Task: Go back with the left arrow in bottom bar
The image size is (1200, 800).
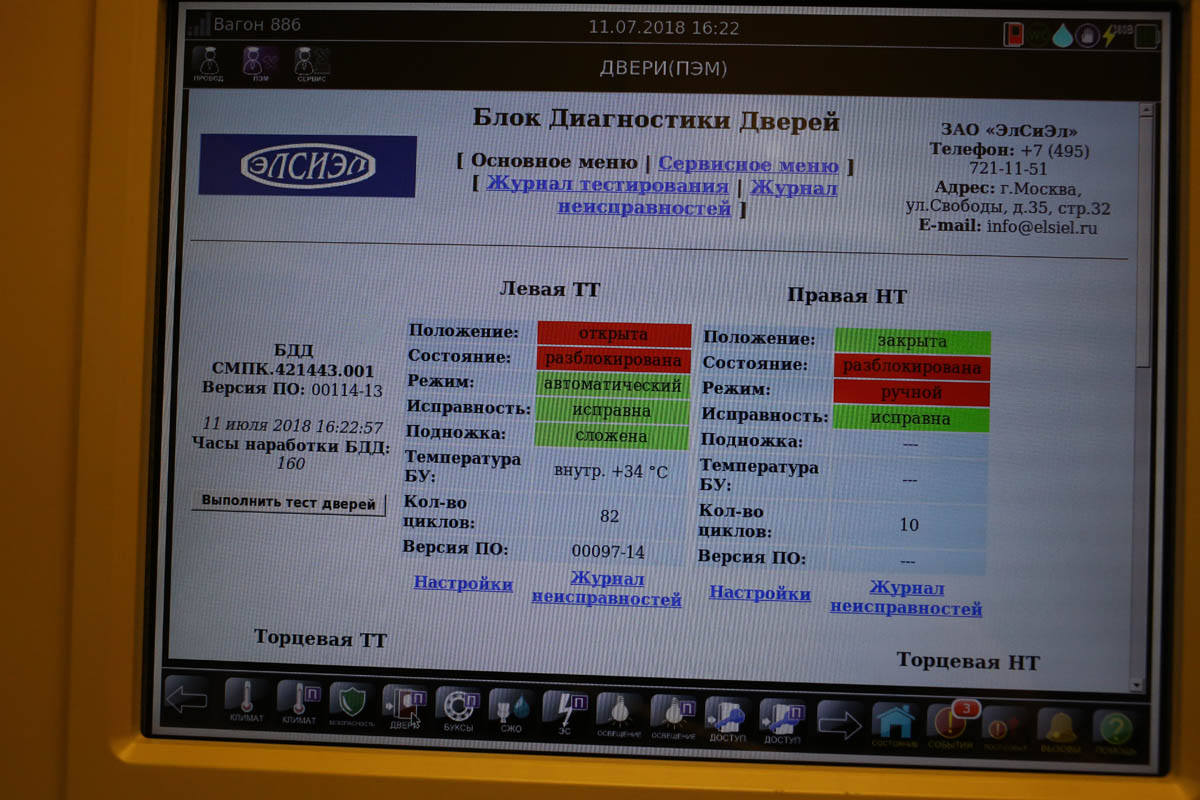Action: click(x=186, y=698)
